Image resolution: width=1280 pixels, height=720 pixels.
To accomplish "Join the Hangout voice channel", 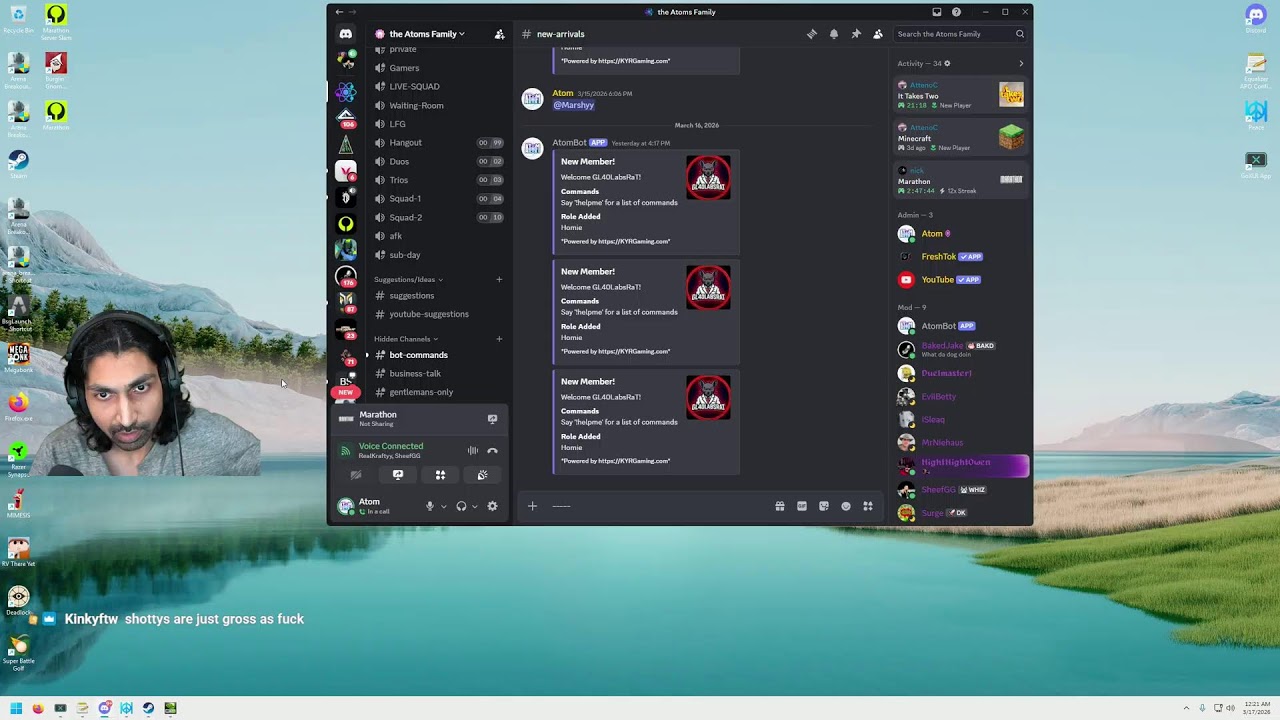I will 438,143.
